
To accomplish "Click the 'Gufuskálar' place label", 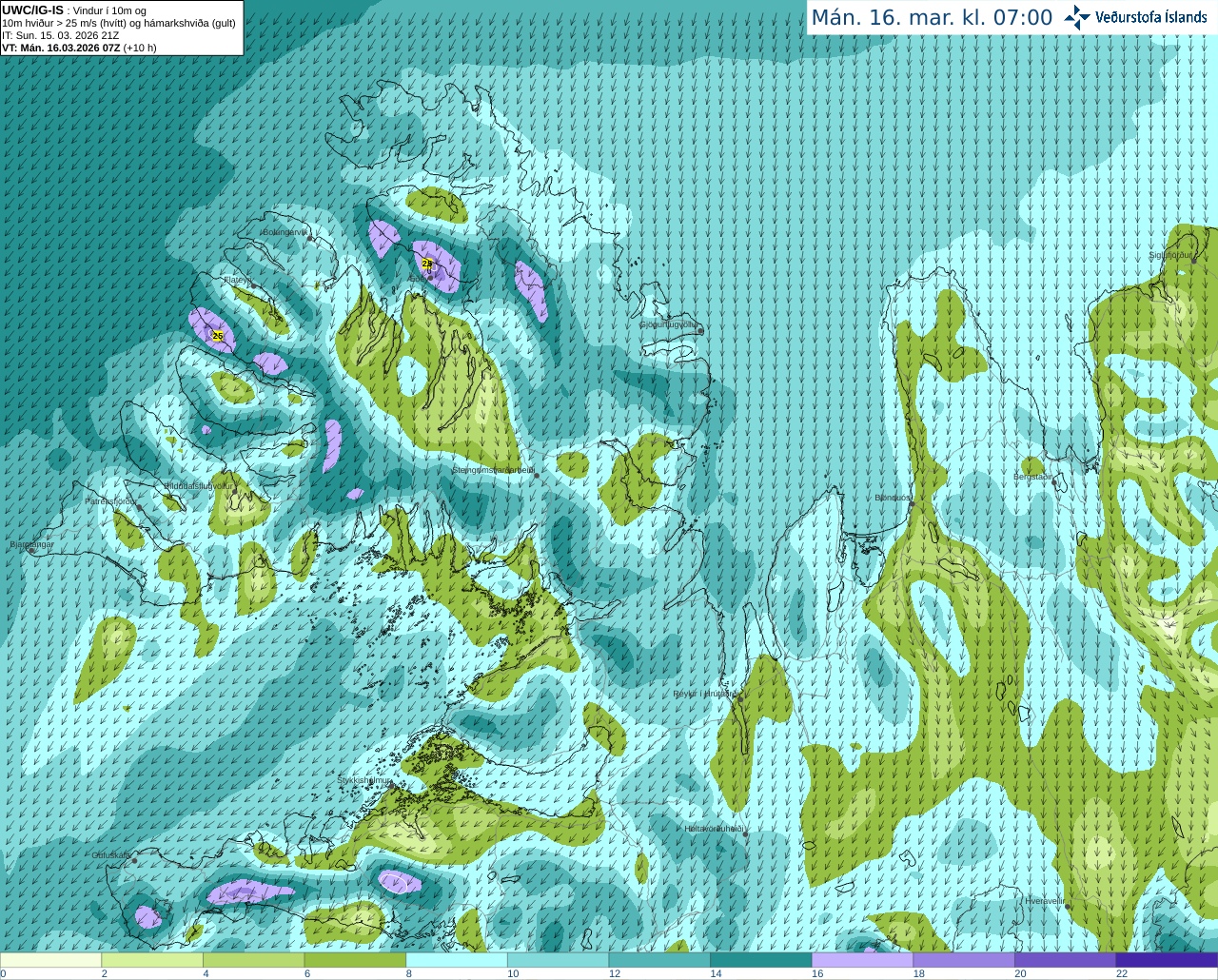I will (x=111, y=855).
